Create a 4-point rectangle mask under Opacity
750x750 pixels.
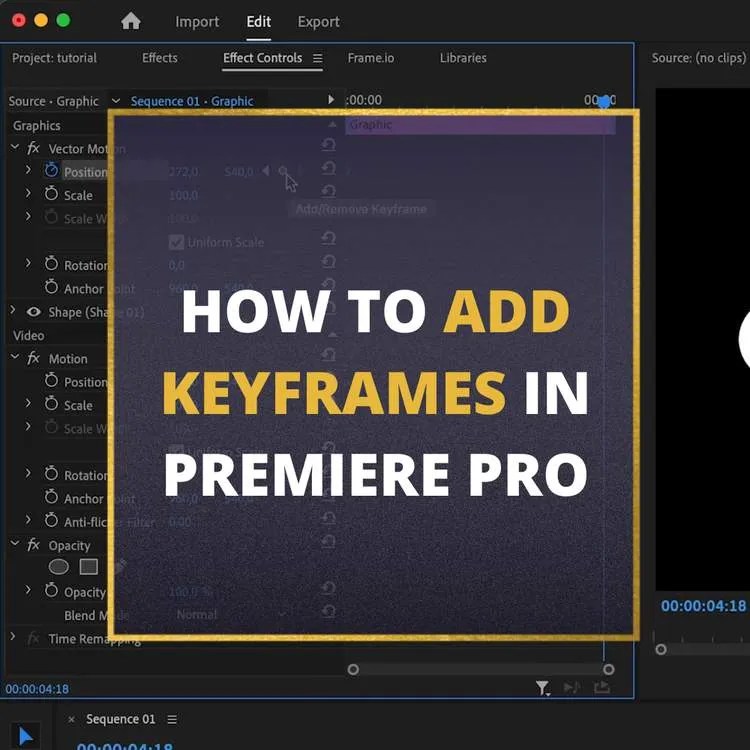point(88,567)
